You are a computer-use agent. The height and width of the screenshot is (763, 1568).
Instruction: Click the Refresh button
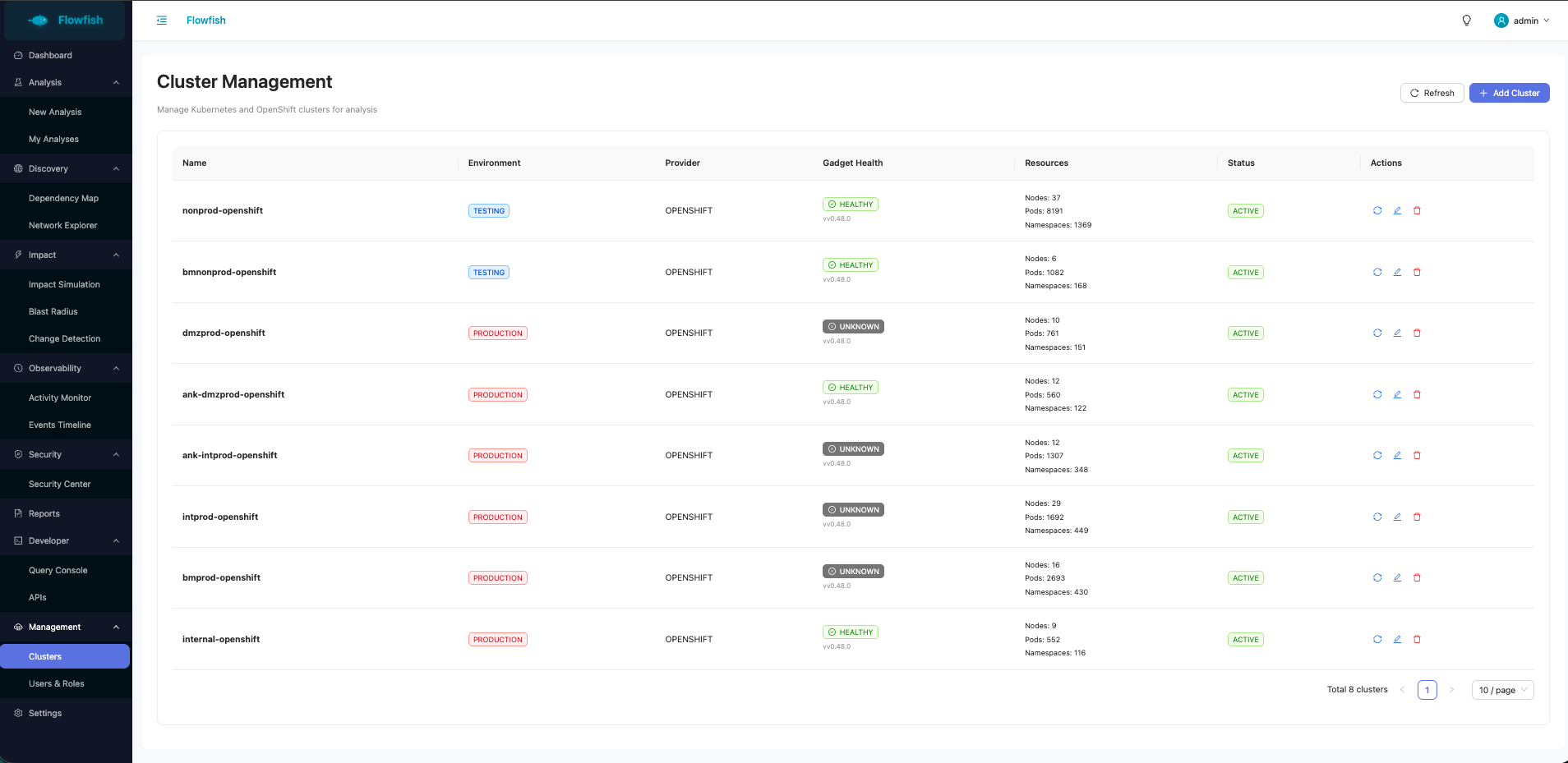(1432, 93)
